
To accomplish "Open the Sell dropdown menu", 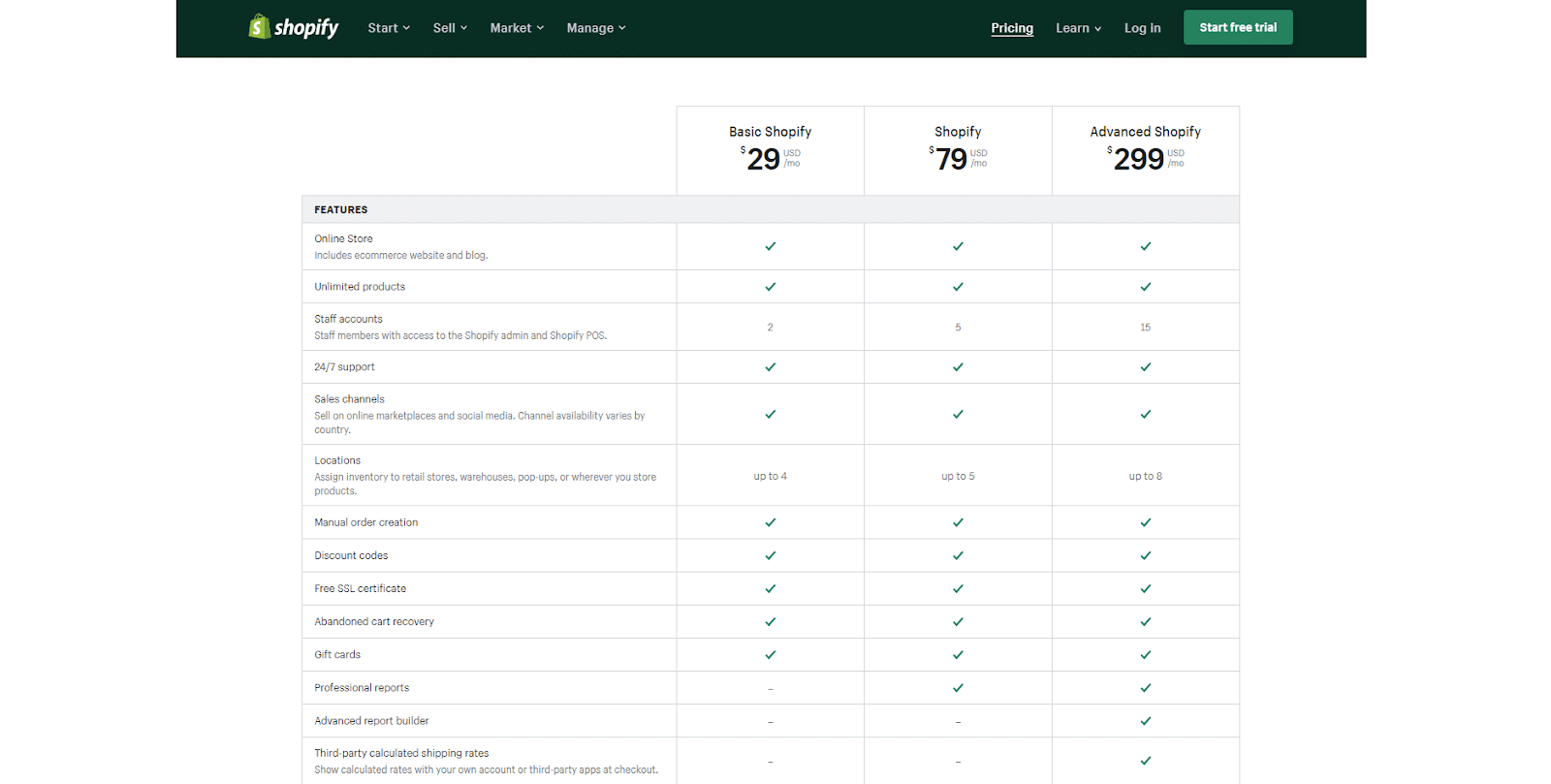I will (x=450, y=28).
